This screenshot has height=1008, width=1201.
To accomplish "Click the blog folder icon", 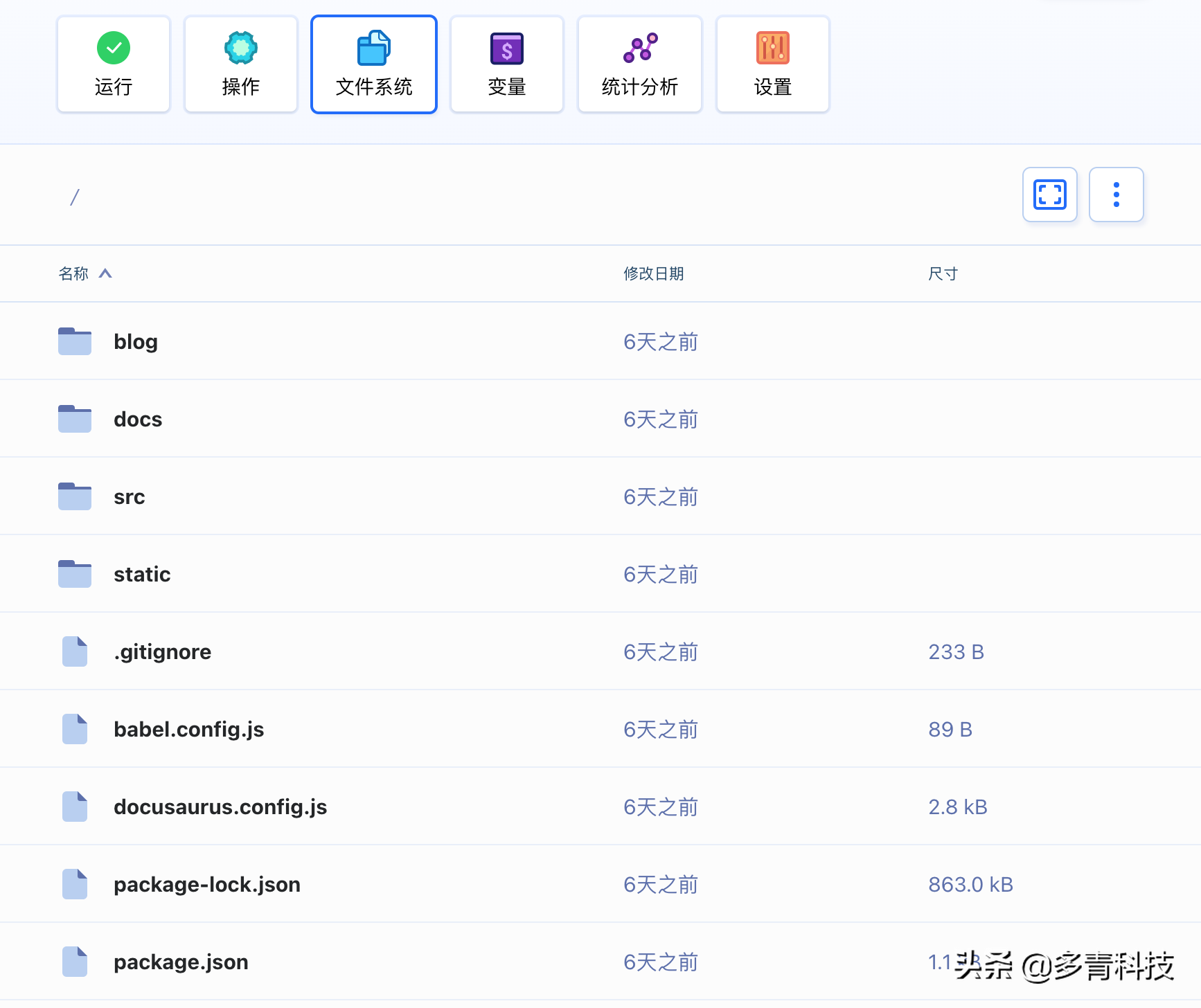I will tap(75, 341).
